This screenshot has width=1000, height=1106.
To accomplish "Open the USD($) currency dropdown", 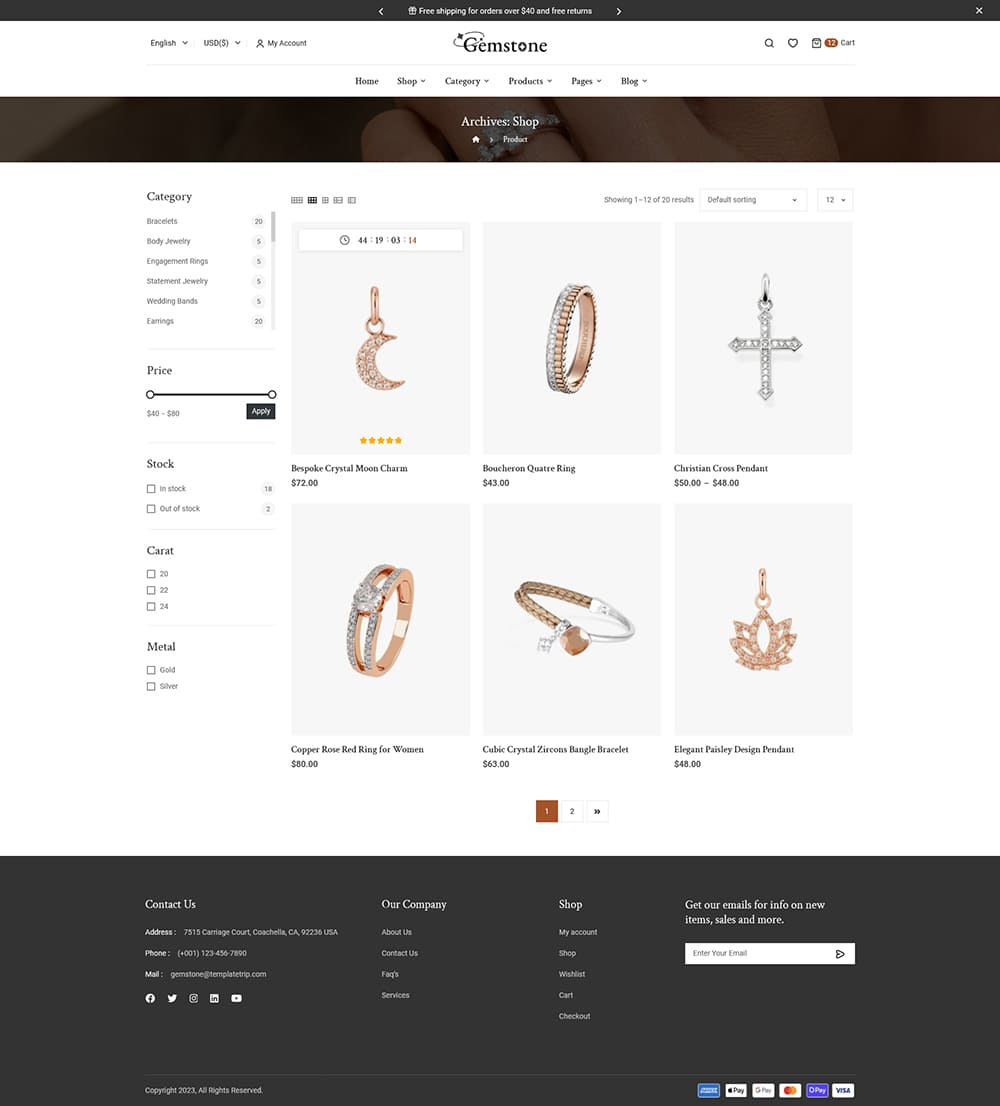I will coord(222,43).
